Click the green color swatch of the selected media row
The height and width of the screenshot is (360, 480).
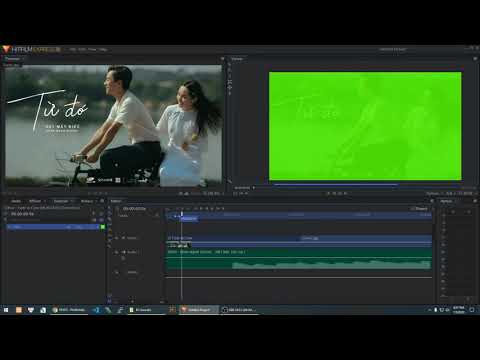tap(103, 227)
